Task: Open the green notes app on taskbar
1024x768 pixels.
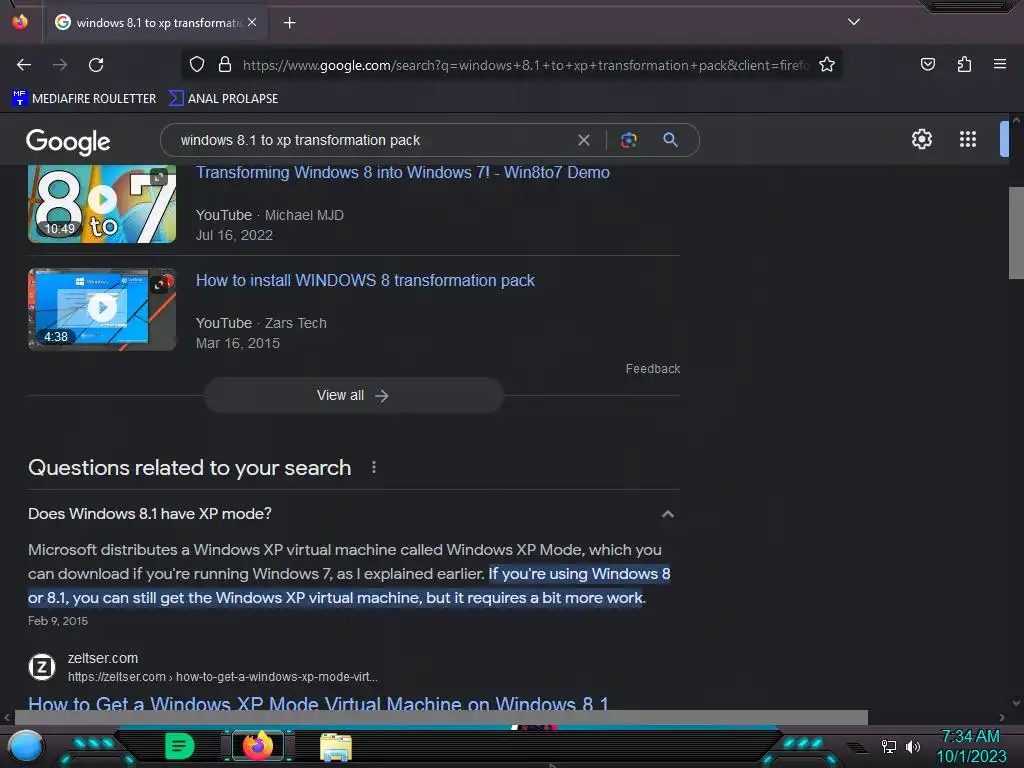Action: [x=180, y=746]
